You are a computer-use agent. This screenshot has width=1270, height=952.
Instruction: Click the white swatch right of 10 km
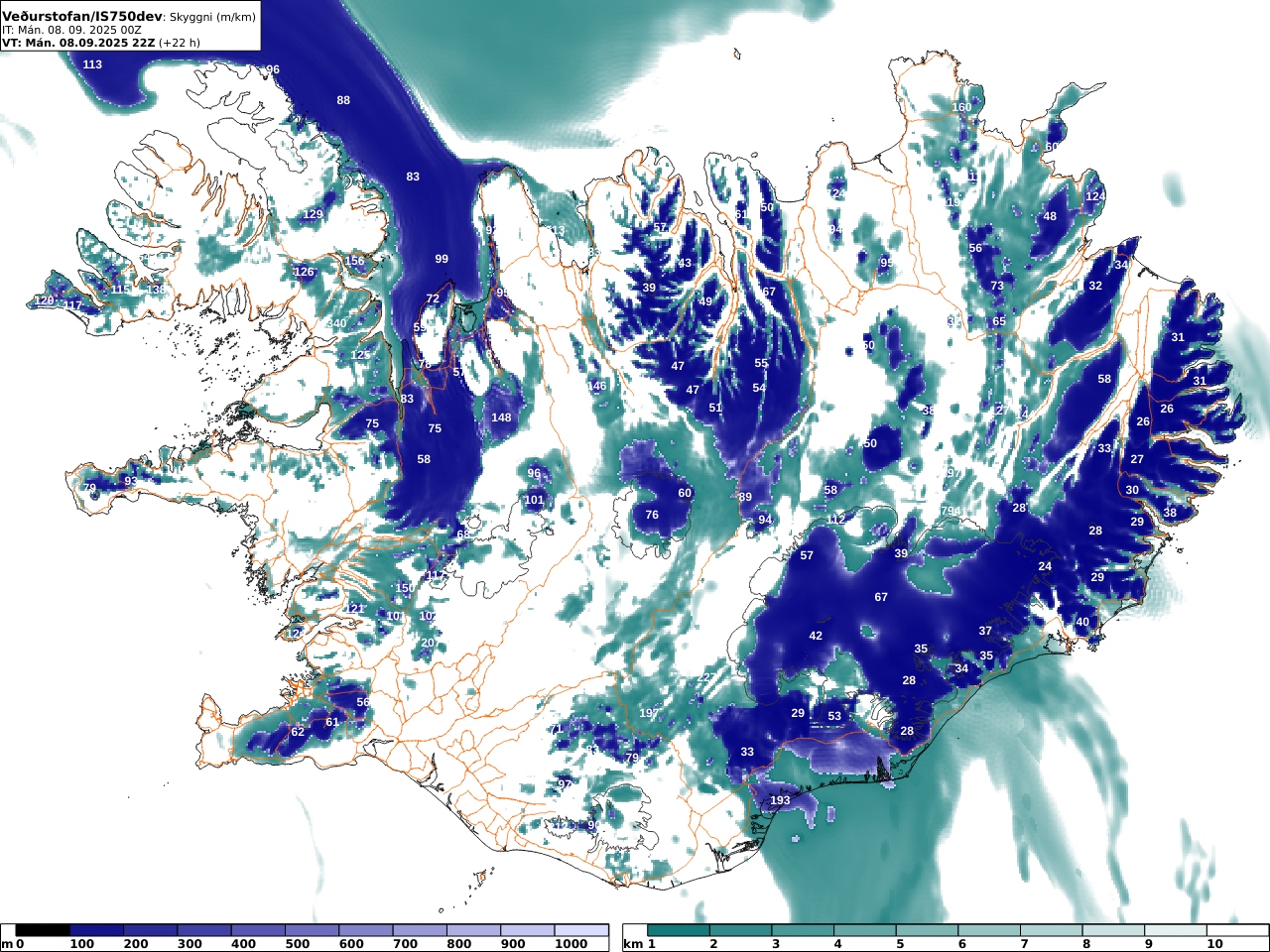[x=1237, y=930]
